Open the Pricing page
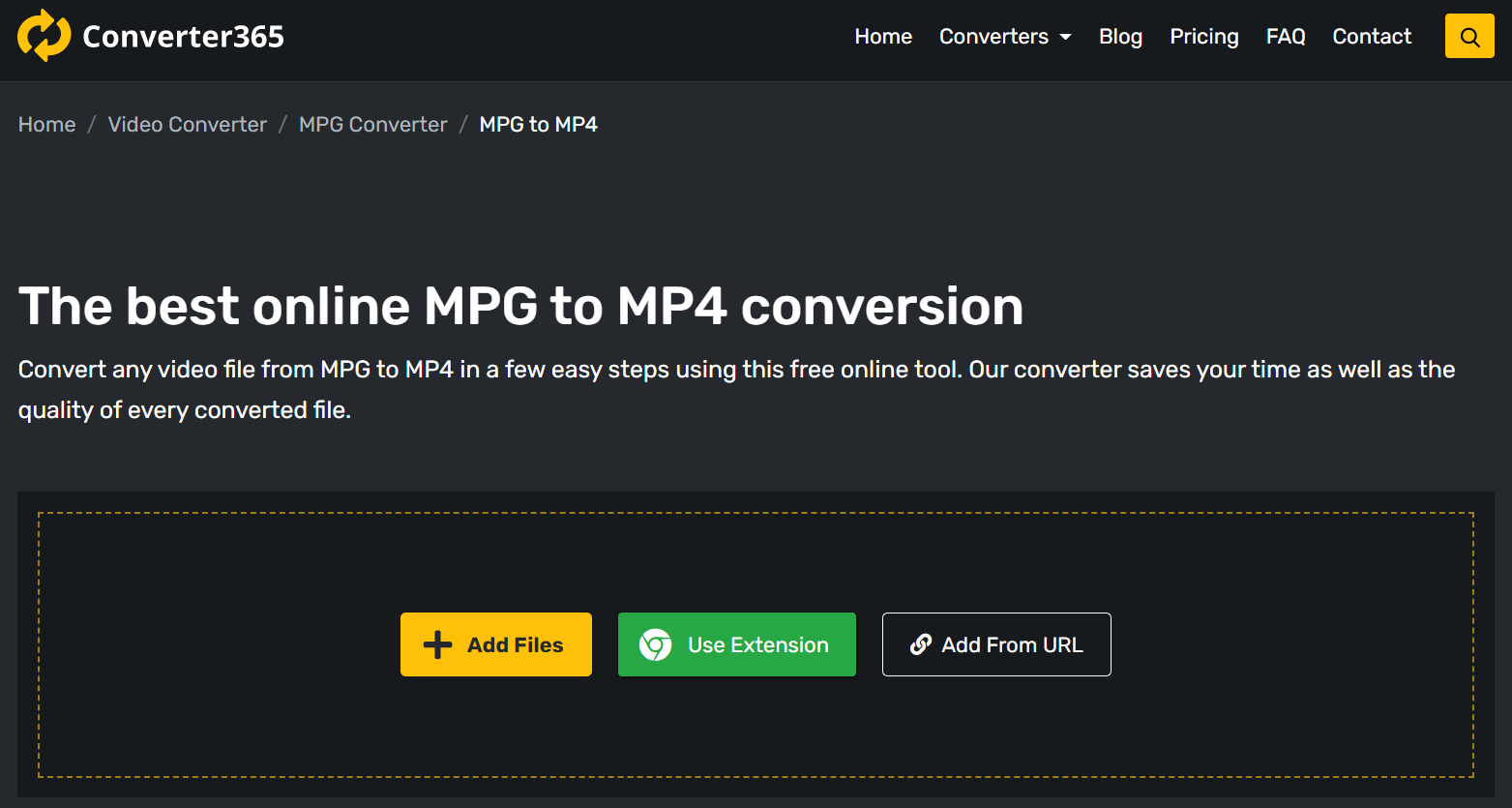The width and height of the screenshot is (1512, 808). tap(1203, 37)
